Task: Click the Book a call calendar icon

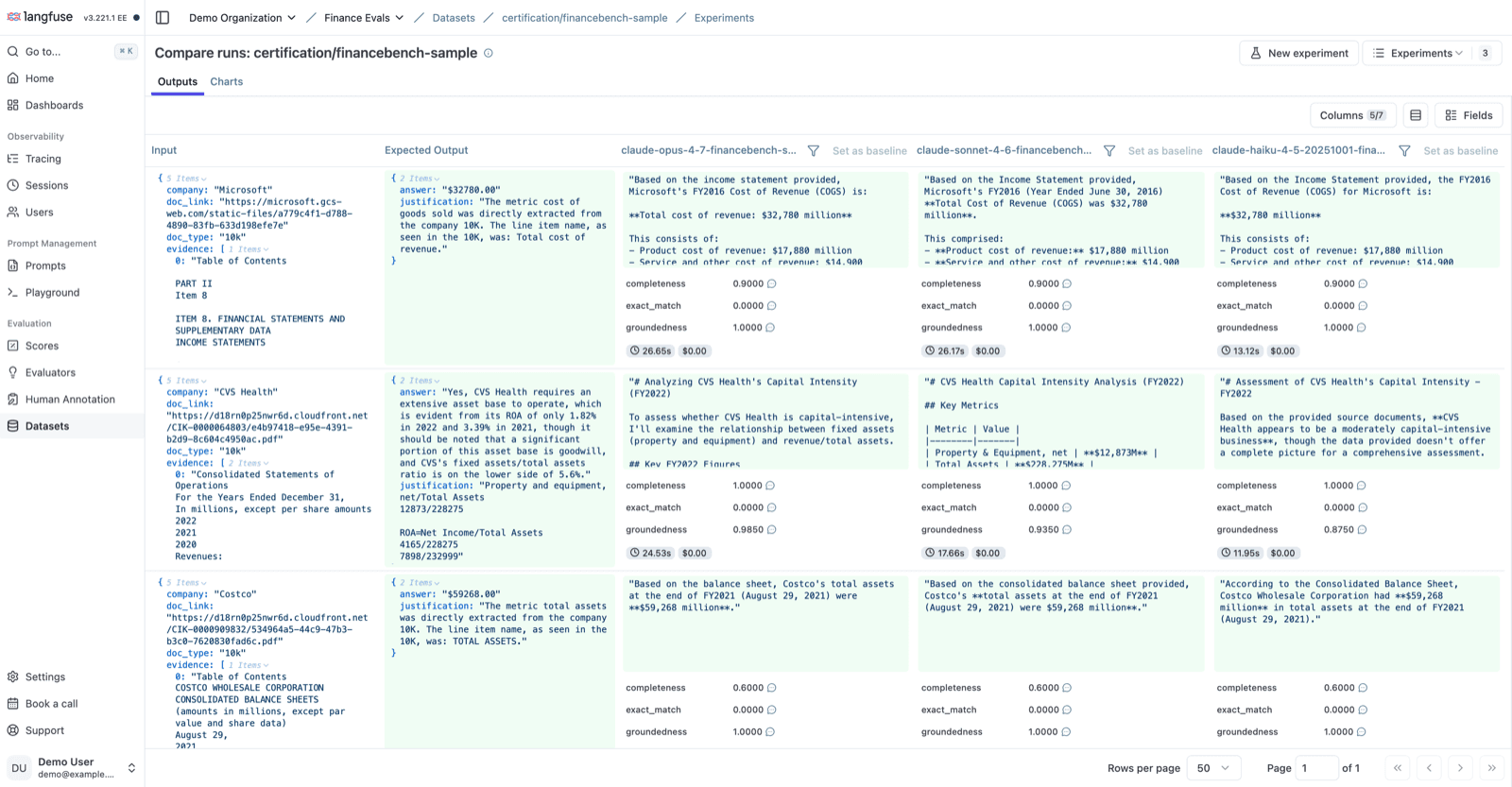Action: [13, 703]
